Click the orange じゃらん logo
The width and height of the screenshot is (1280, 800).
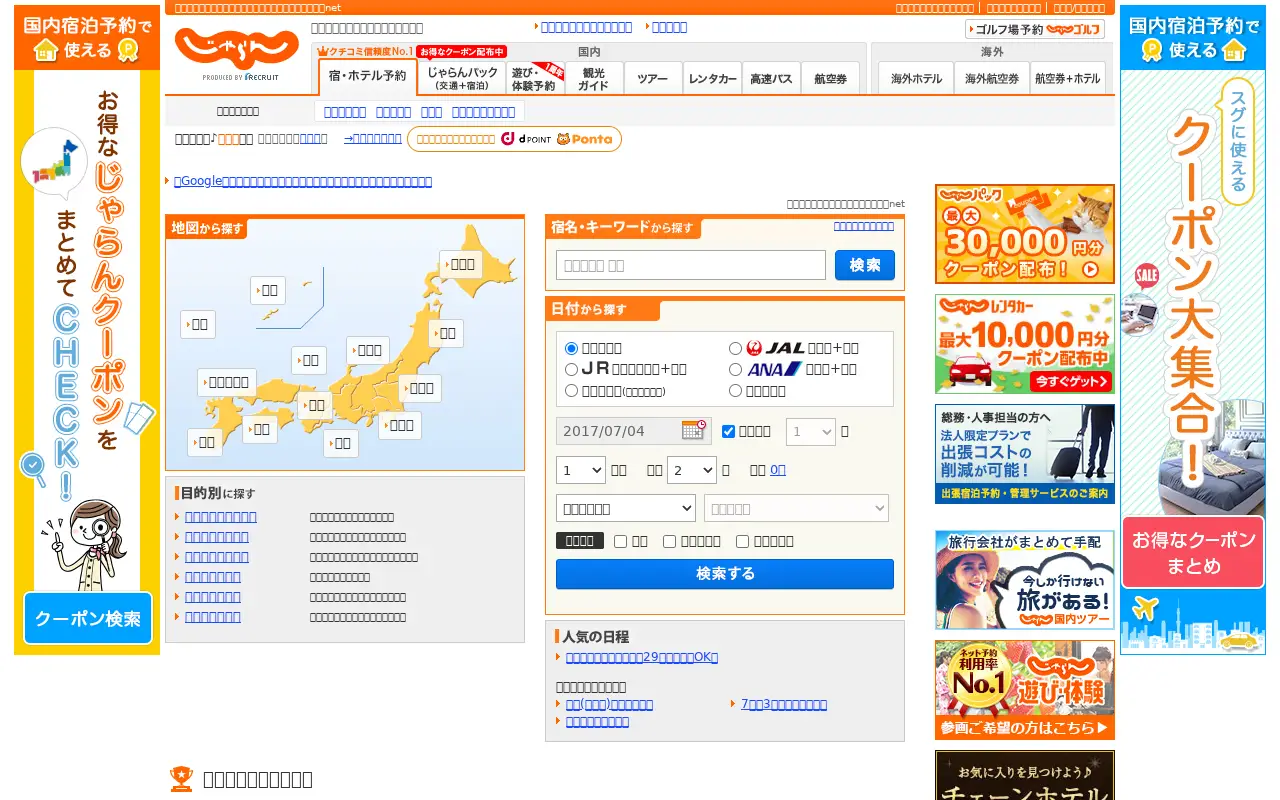click(237, 49)
